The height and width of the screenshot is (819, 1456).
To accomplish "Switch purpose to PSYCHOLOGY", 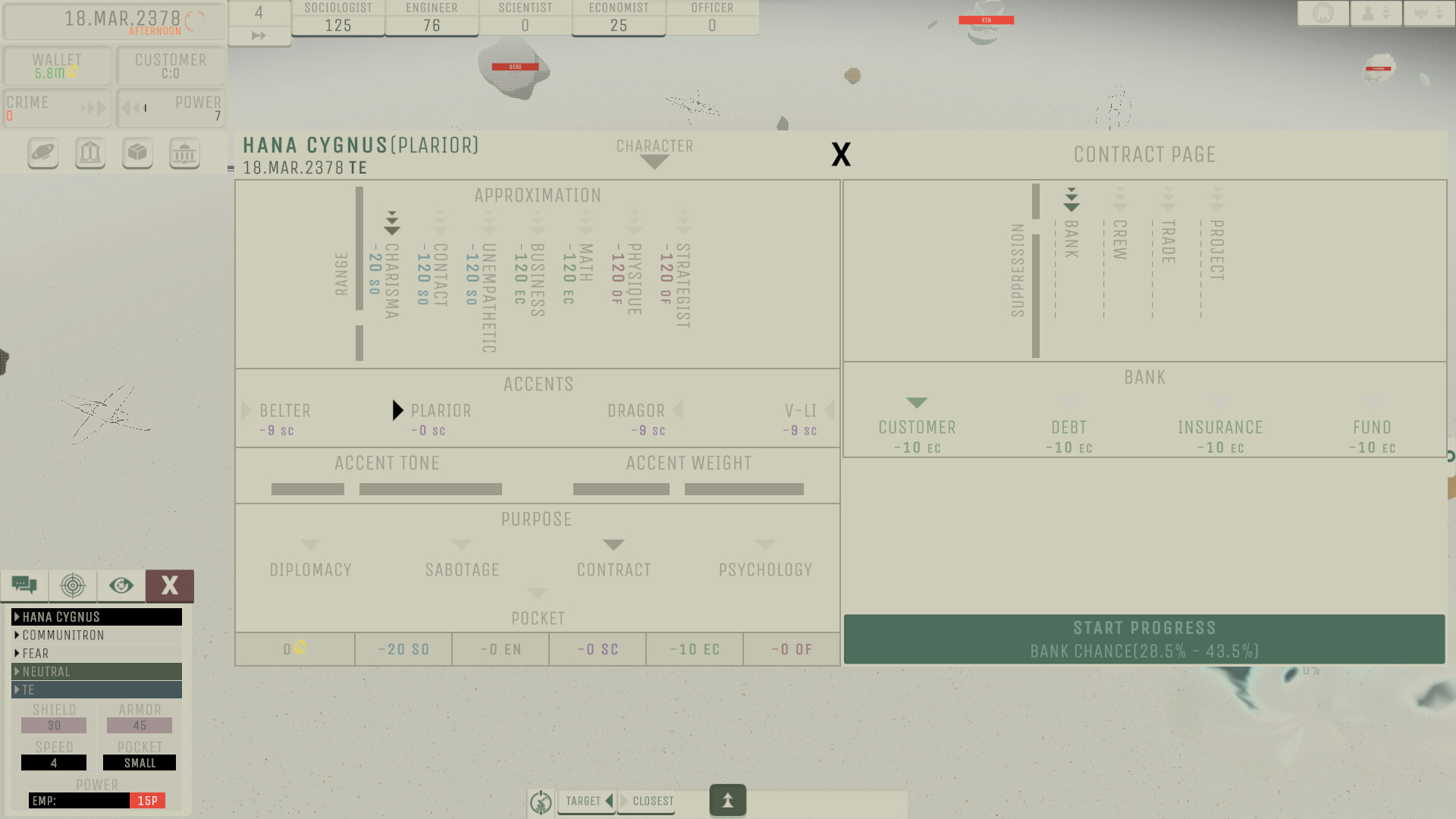I will [766, 570].
